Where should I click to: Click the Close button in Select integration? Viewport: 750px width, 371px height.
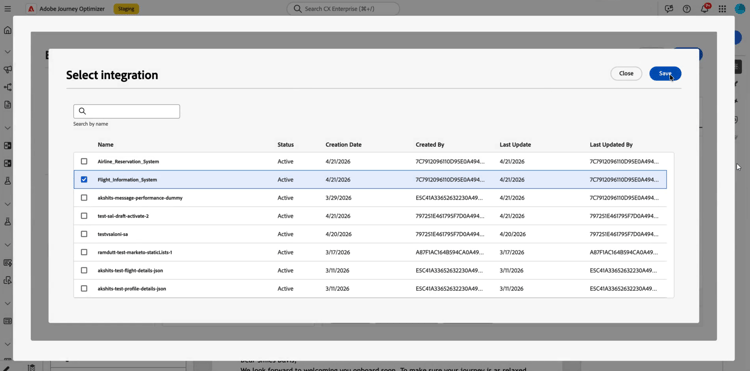[626, 74]
